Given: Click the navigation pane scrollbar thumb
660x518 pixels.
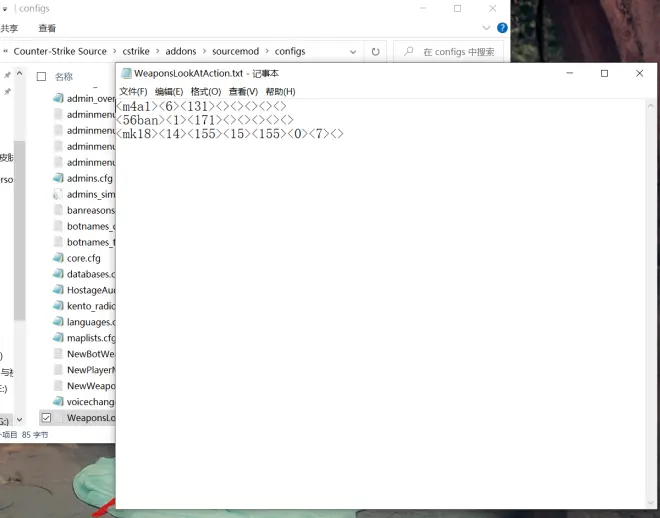Looking at the screenshot, I should (19, 231).
